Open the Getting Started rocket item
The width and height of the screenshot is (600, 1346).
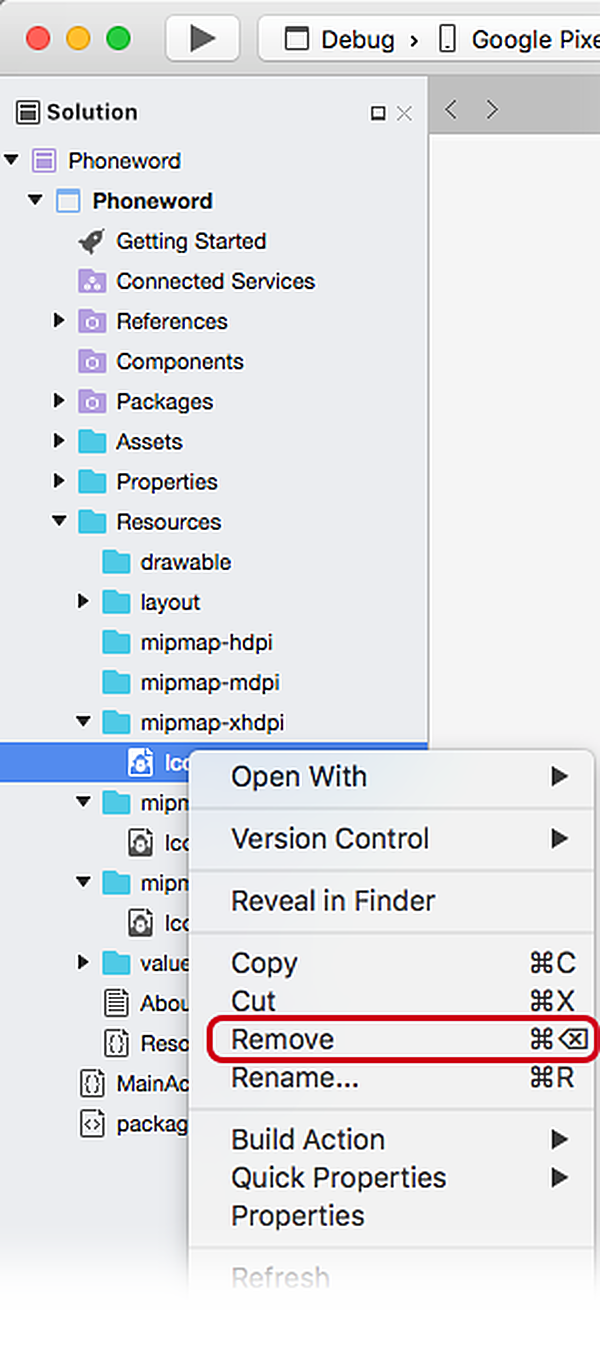pos(171,241)
